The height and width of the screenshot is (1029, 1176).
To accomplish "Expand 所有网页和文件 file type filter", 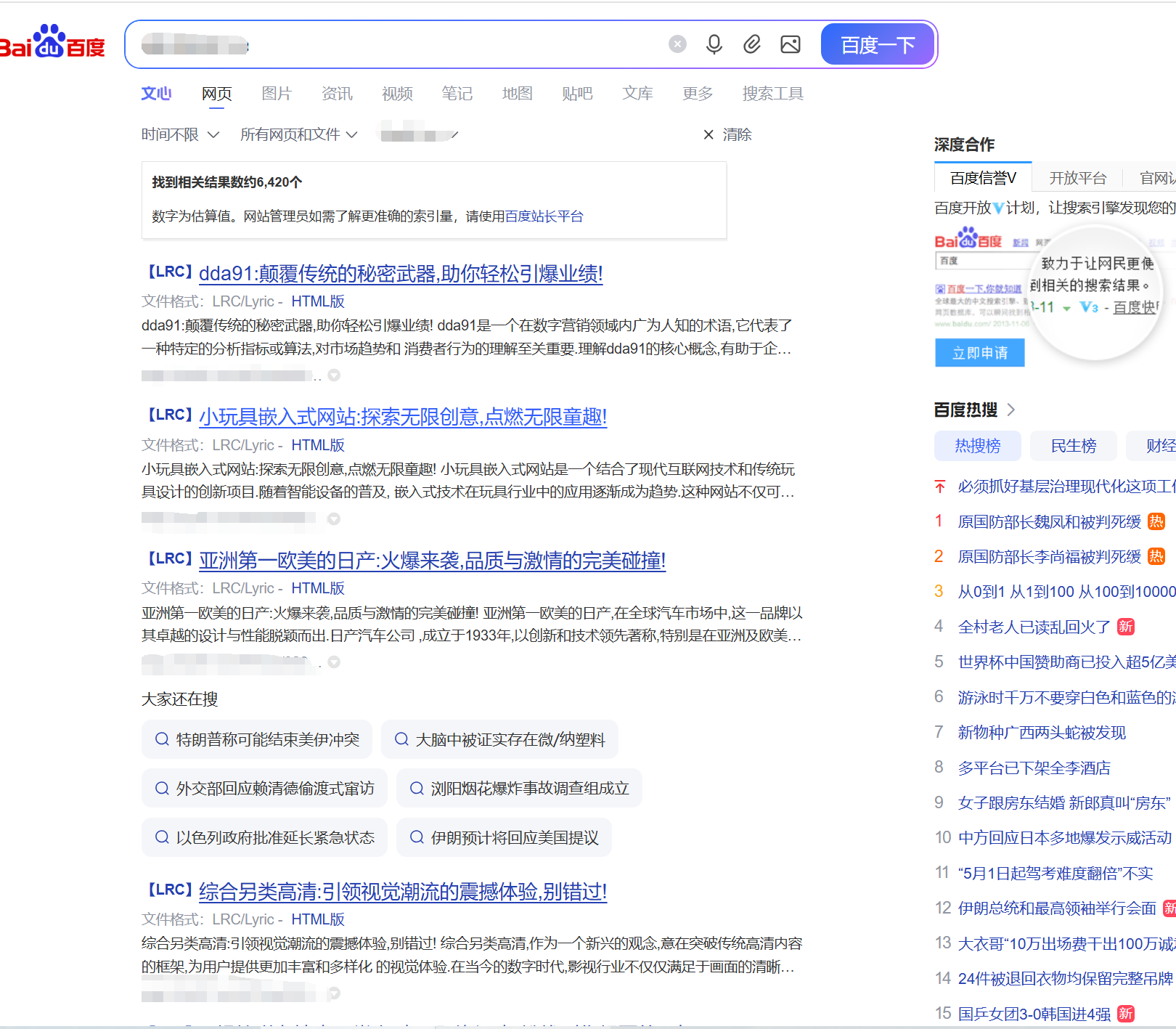I will (x=298, y=134).
